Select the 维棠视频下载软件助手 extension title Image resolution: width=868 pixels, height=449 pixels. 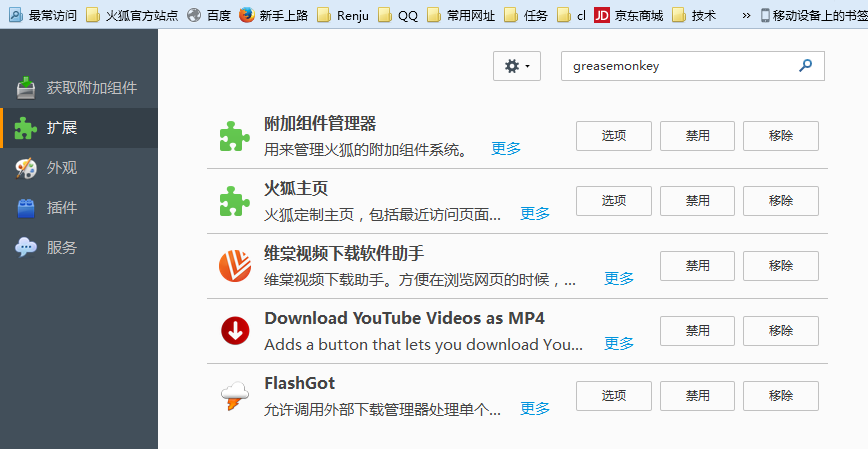pyautogui.click(x=344, y=253)
